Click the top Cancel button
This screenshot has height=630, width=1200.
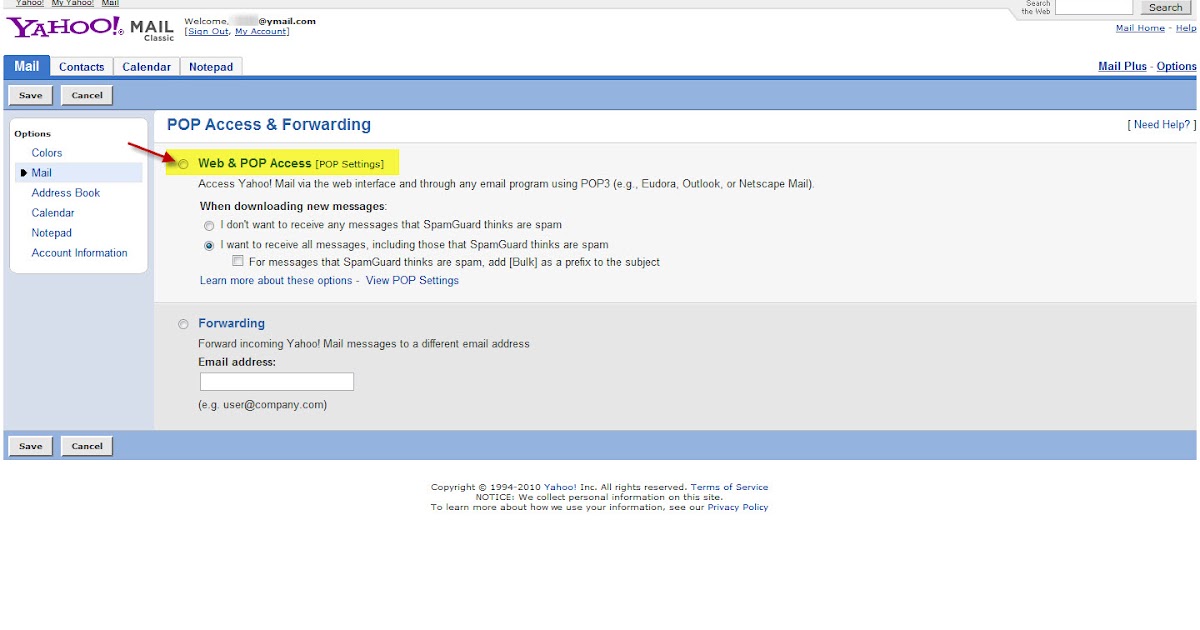point(87,95)
